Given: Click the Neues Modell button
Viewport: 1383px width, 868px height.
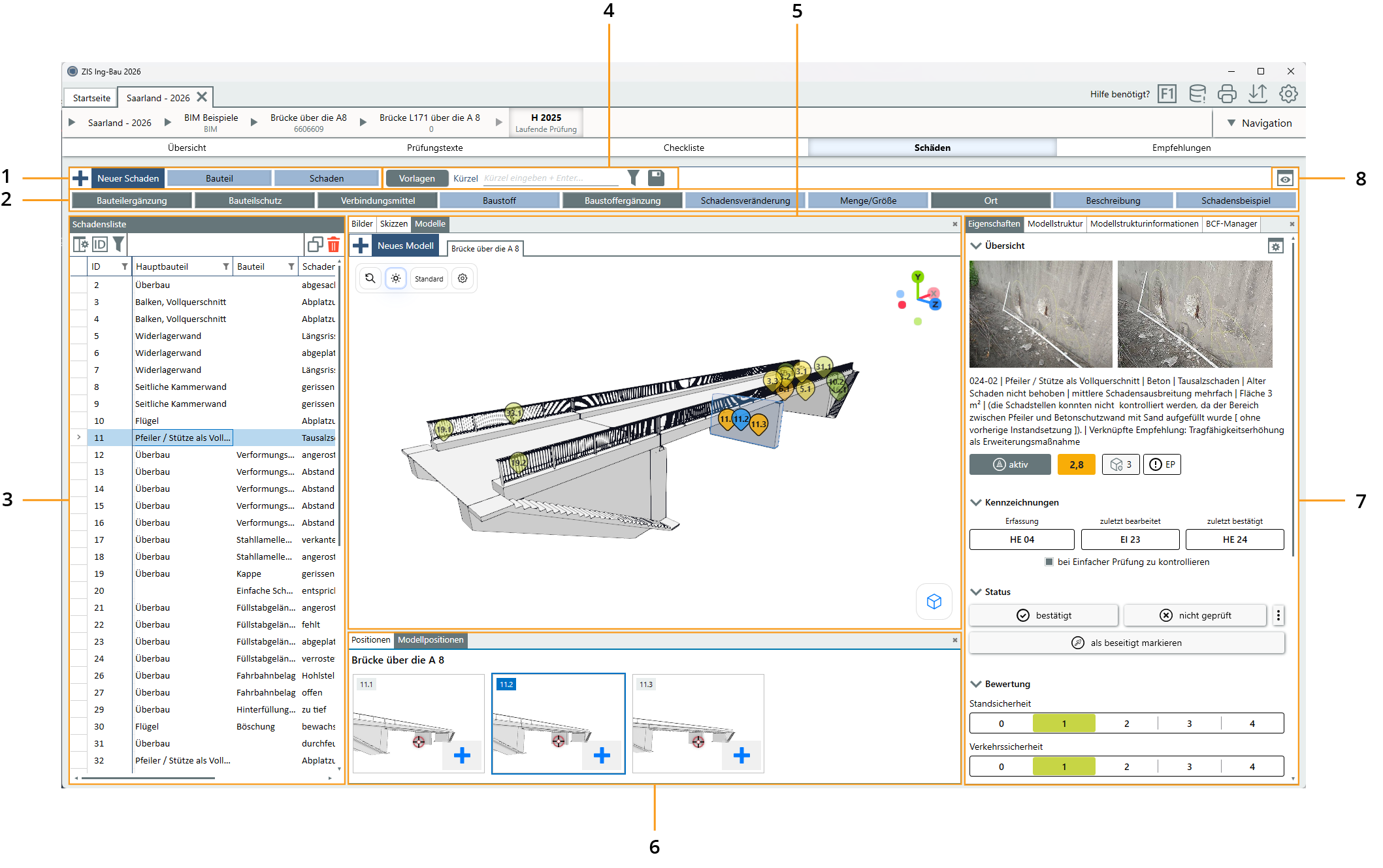Looking at the screenshot, I should [x=406, y=246].
